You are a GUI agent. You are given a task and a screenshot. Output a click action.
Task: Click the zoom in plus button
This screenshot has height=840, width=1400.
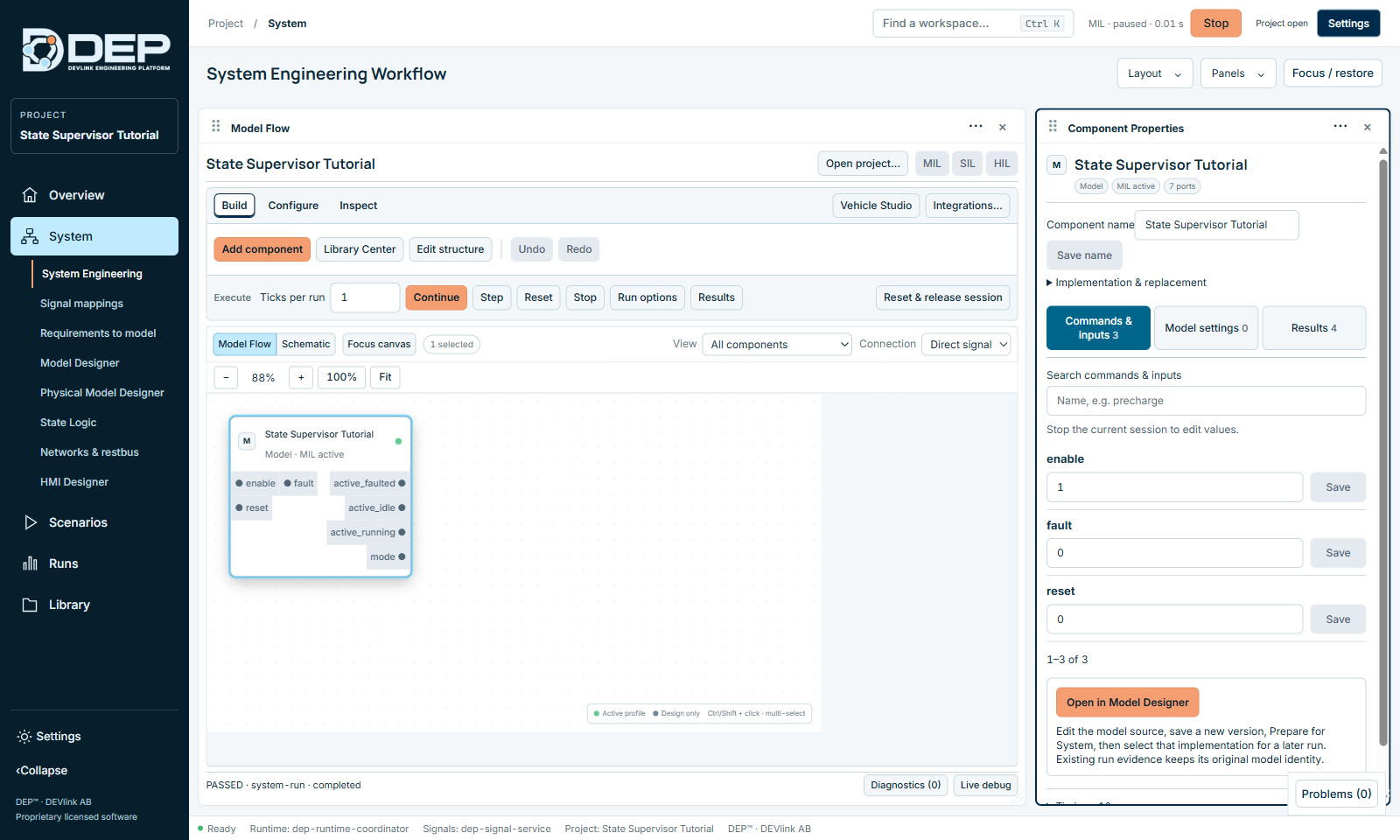click(x=301, y=377)
